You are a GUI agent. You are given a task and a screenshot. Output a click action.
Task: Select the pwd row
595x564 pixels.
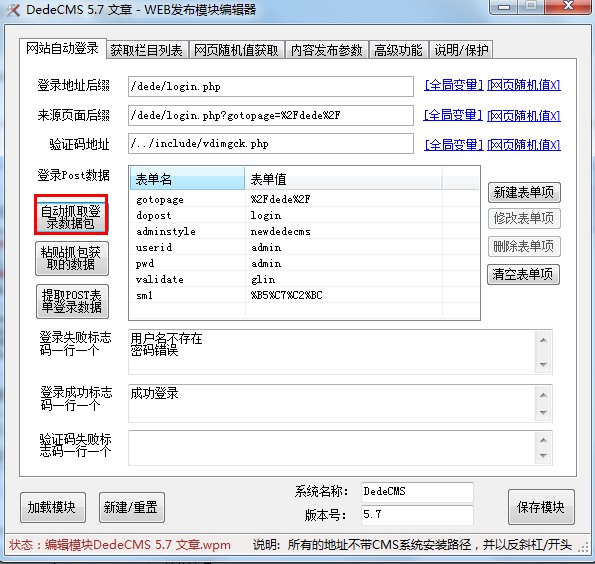(304, 263)
